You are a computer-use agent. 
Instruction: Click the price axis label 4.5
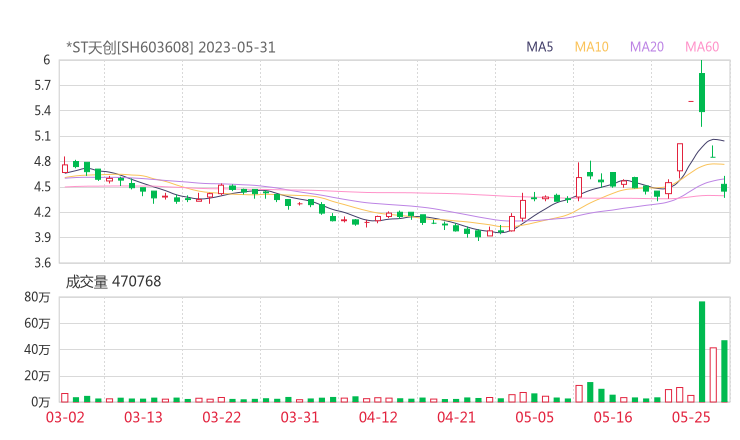tap(42, 187)
